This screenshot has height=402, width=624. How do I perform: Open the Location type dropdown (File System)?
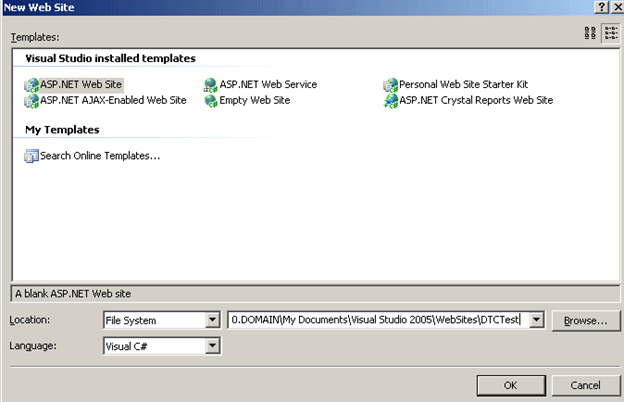[x=212, y=320]
